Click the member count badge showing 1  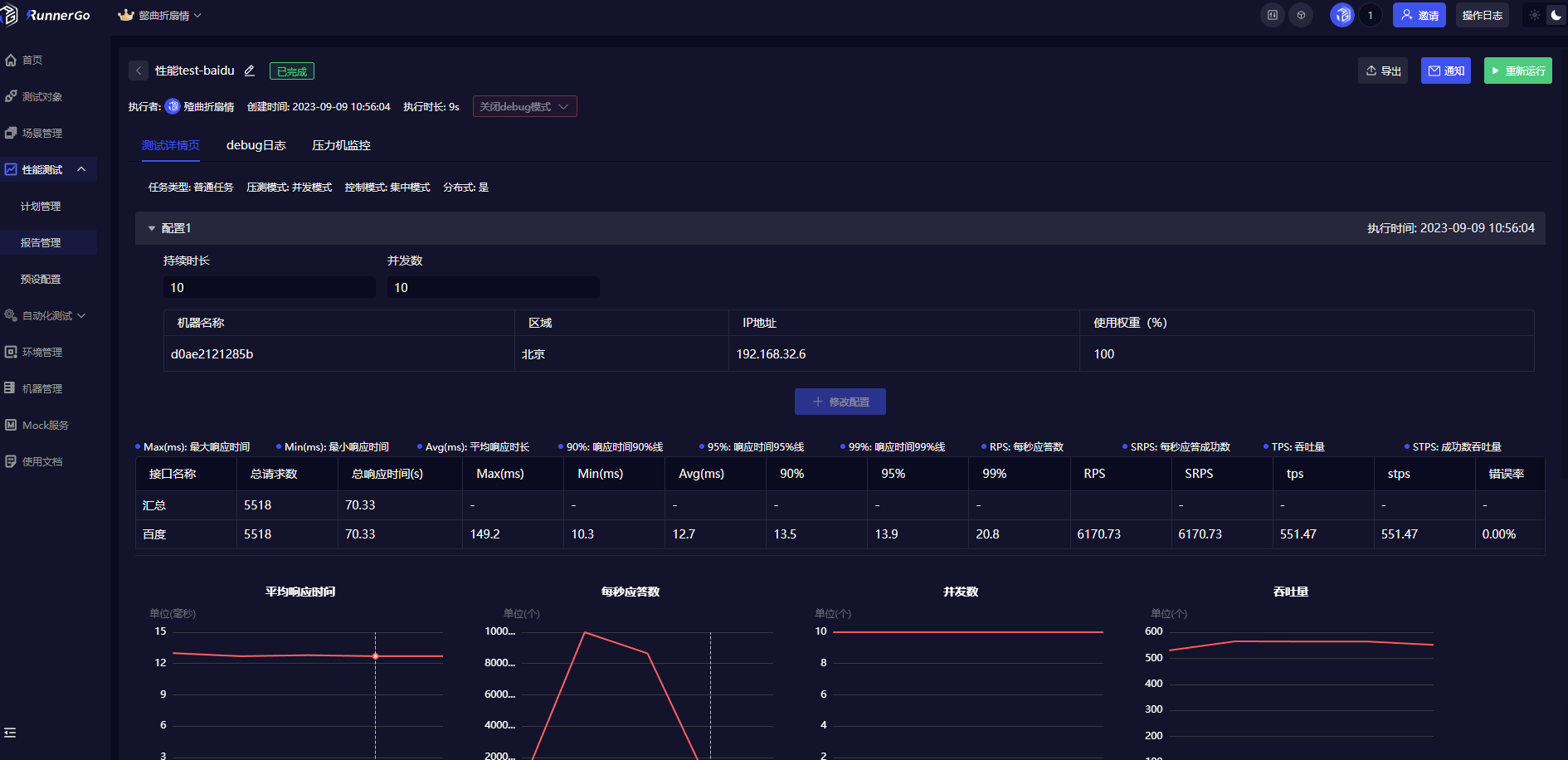coord(1370,15)
